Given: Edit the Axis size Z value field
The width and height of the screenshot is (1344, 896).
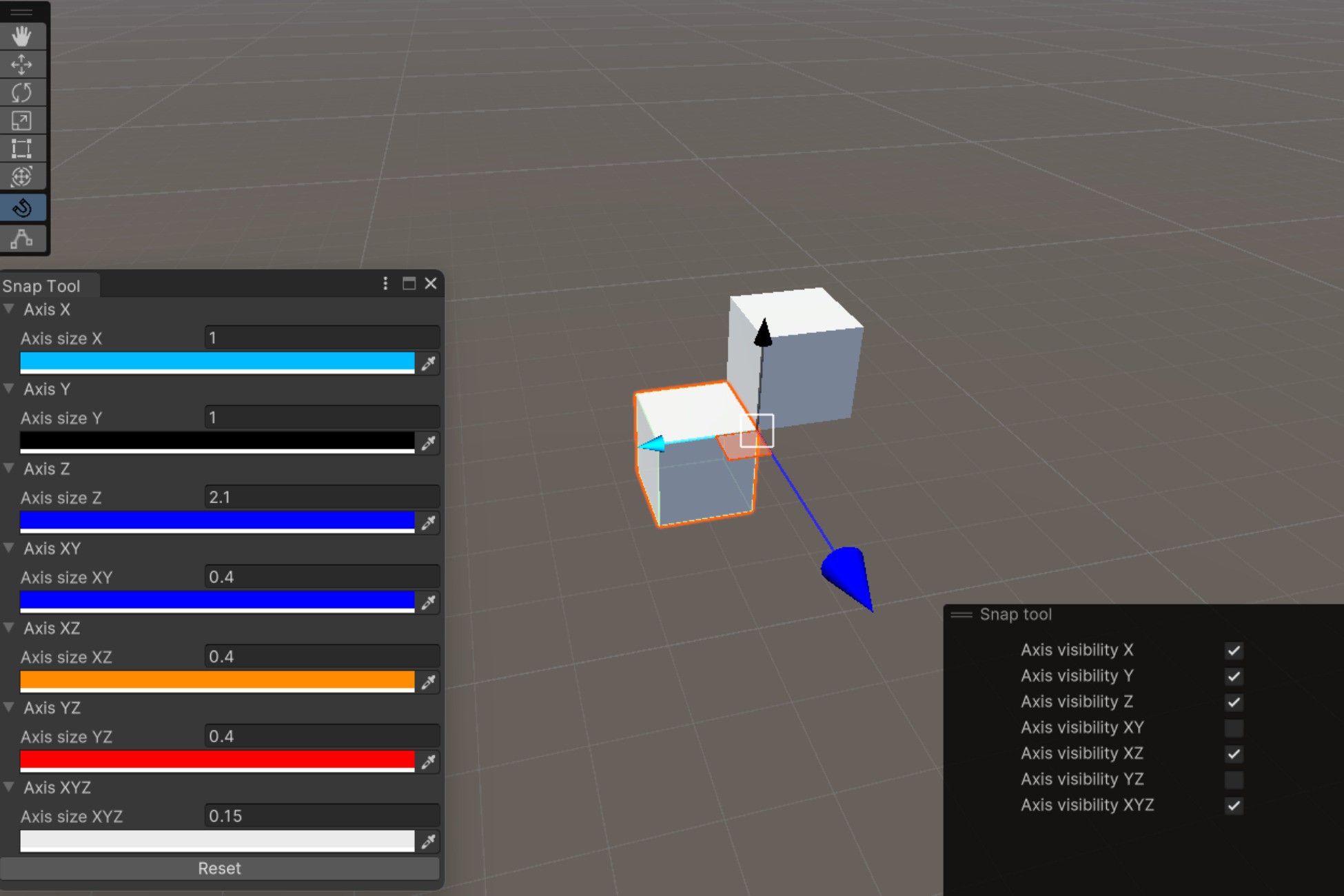Looking at the screenshot, I should (x=321, y=496).
